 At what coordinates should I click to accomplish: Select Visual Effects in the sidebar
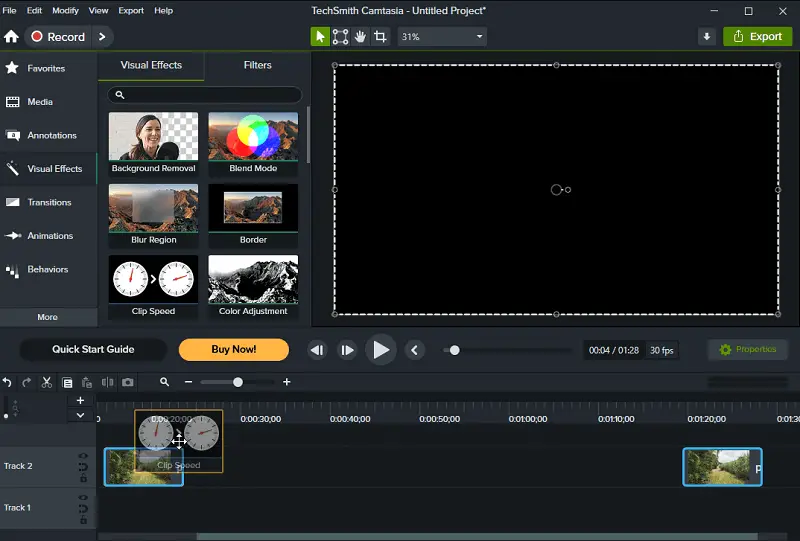click(x=48, y=168)
